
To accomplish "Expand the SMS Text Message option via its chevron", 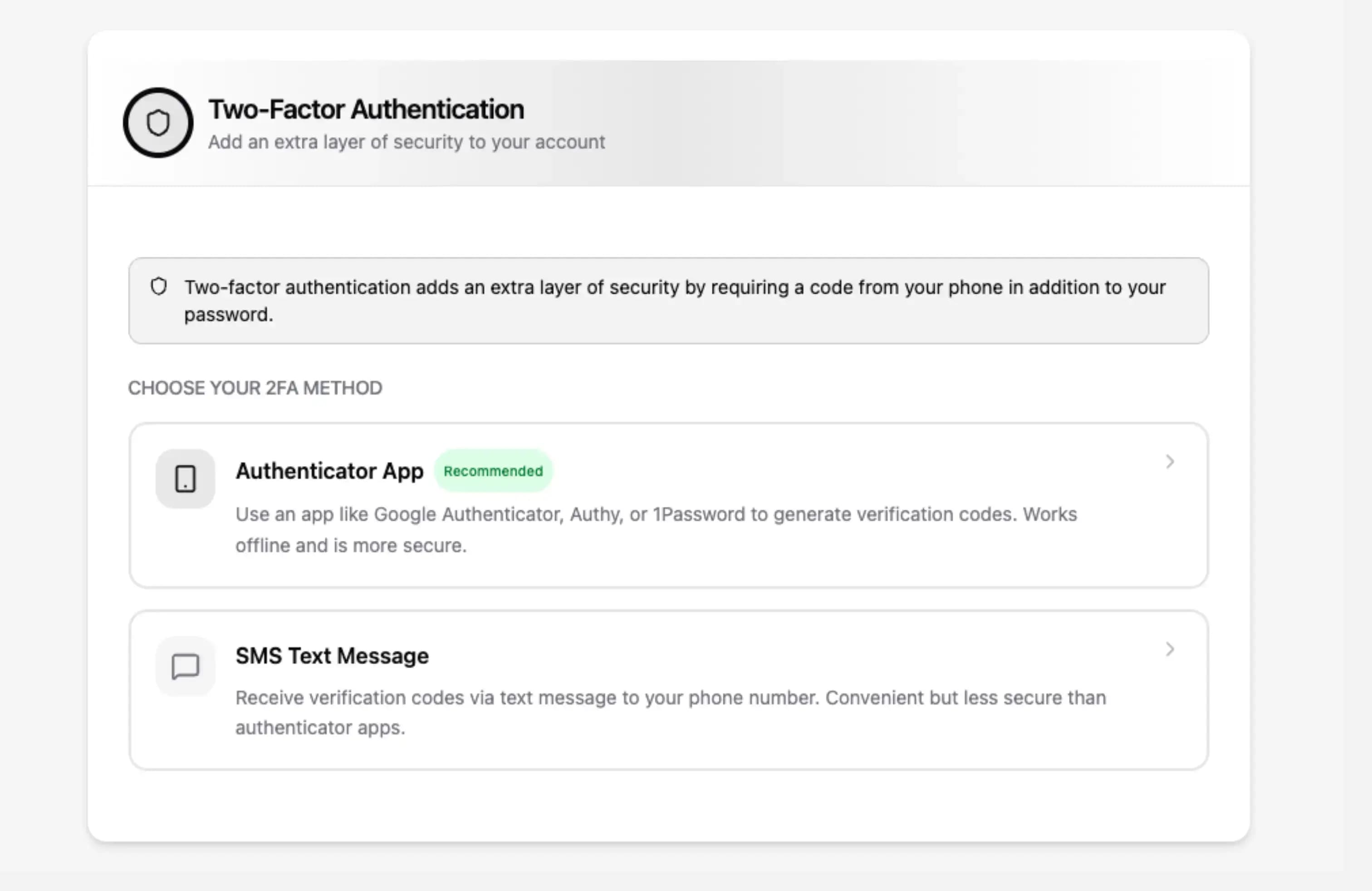I will coord(1170,650).
